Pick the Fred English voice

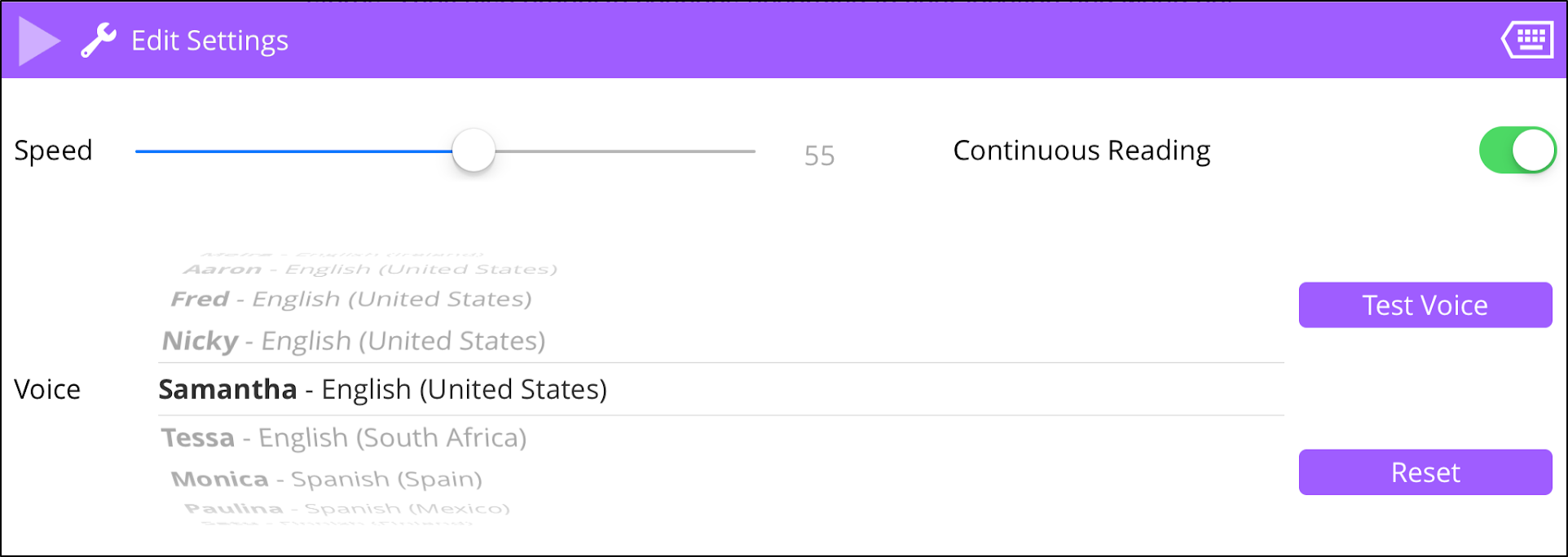(350, 299)
